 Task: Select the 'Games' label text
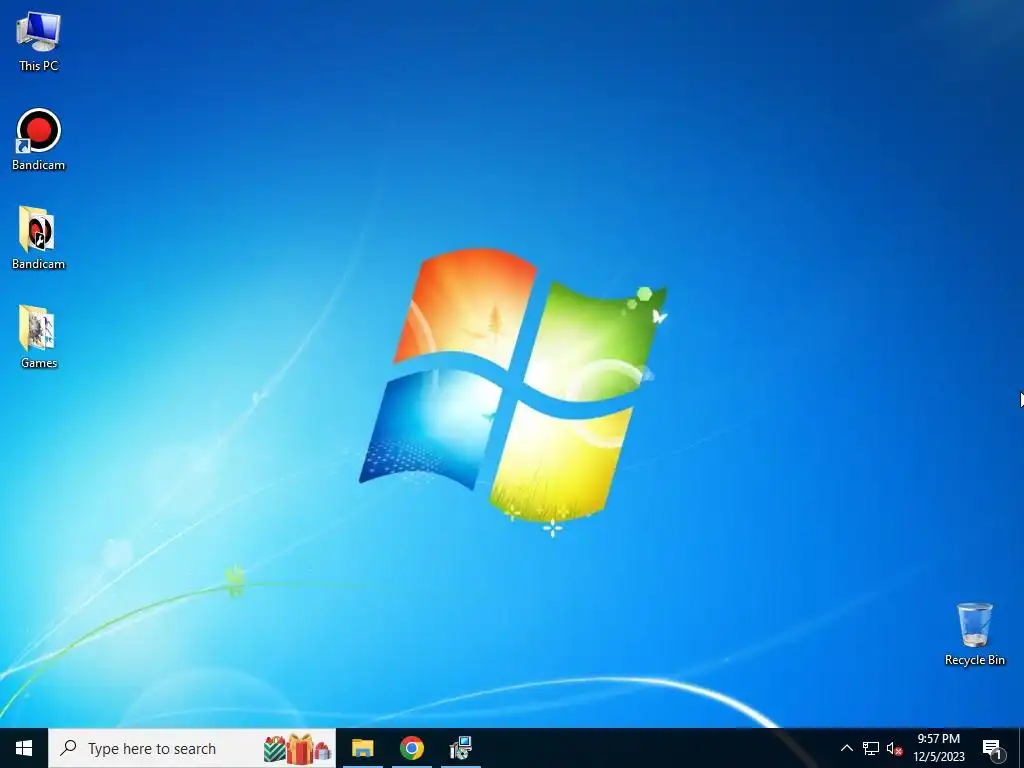coord(39,363)
